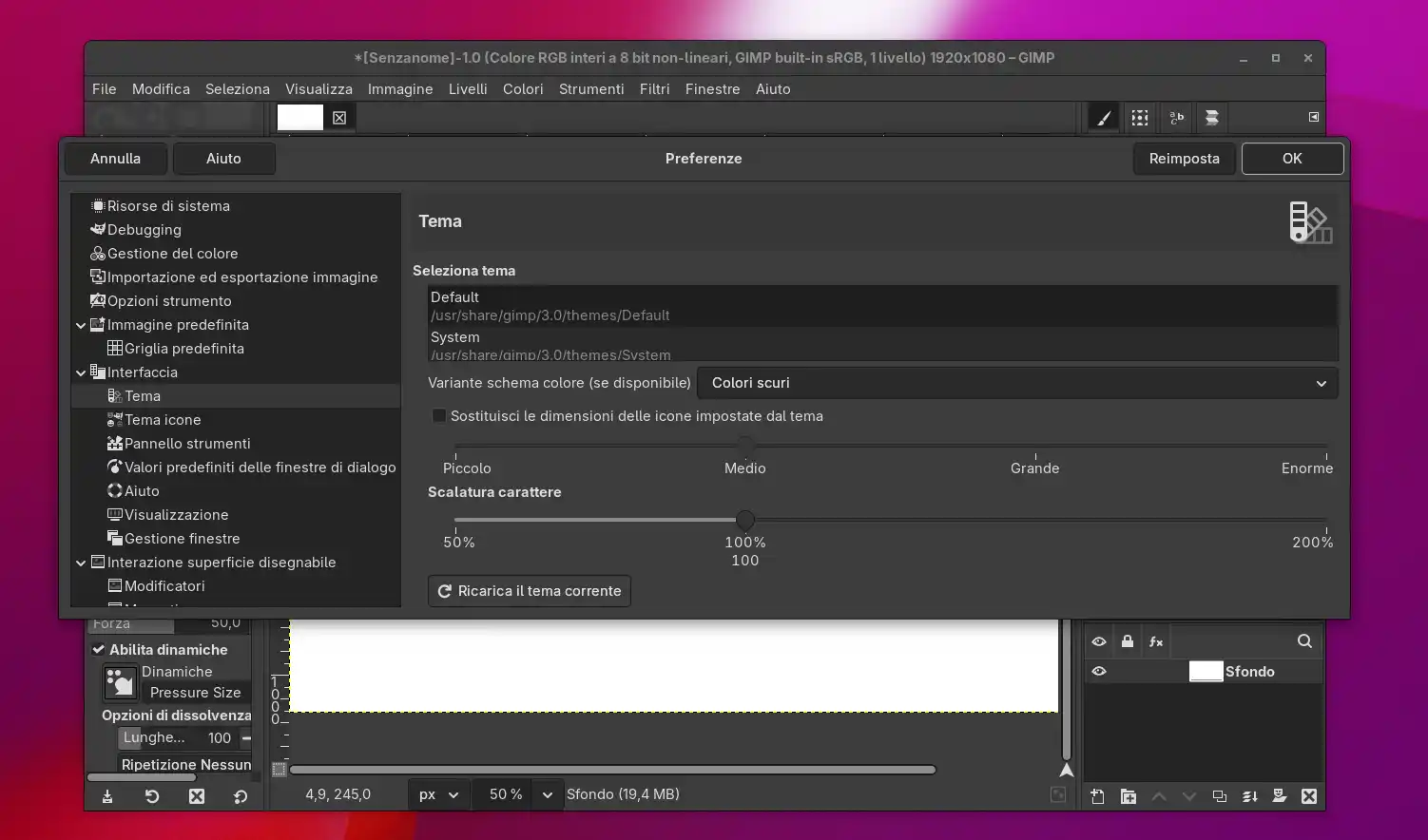Save tool preset icon in tool options
1428x840 pixels.
point(107,796)
